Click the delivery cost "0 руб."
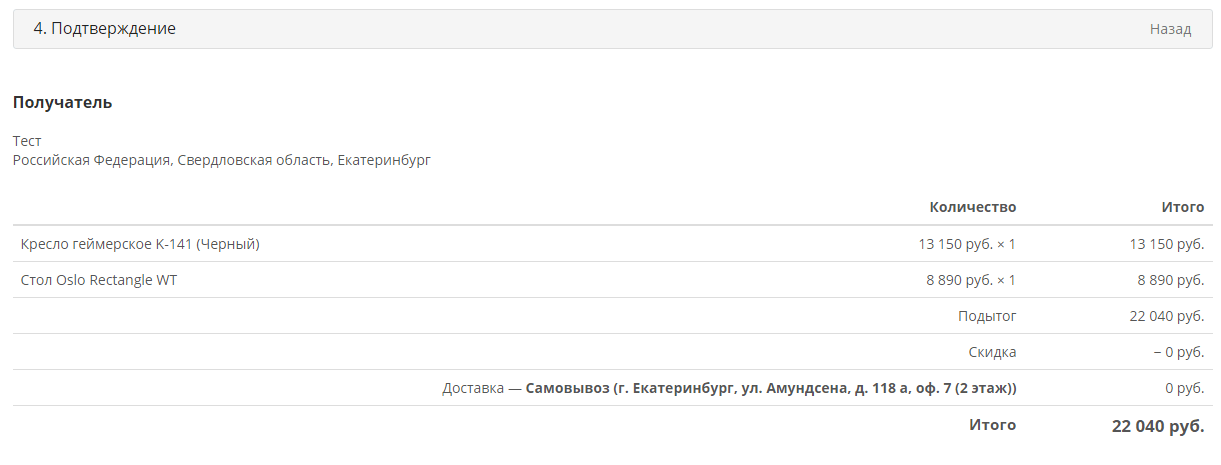1221x465 pixels. 1184,388
